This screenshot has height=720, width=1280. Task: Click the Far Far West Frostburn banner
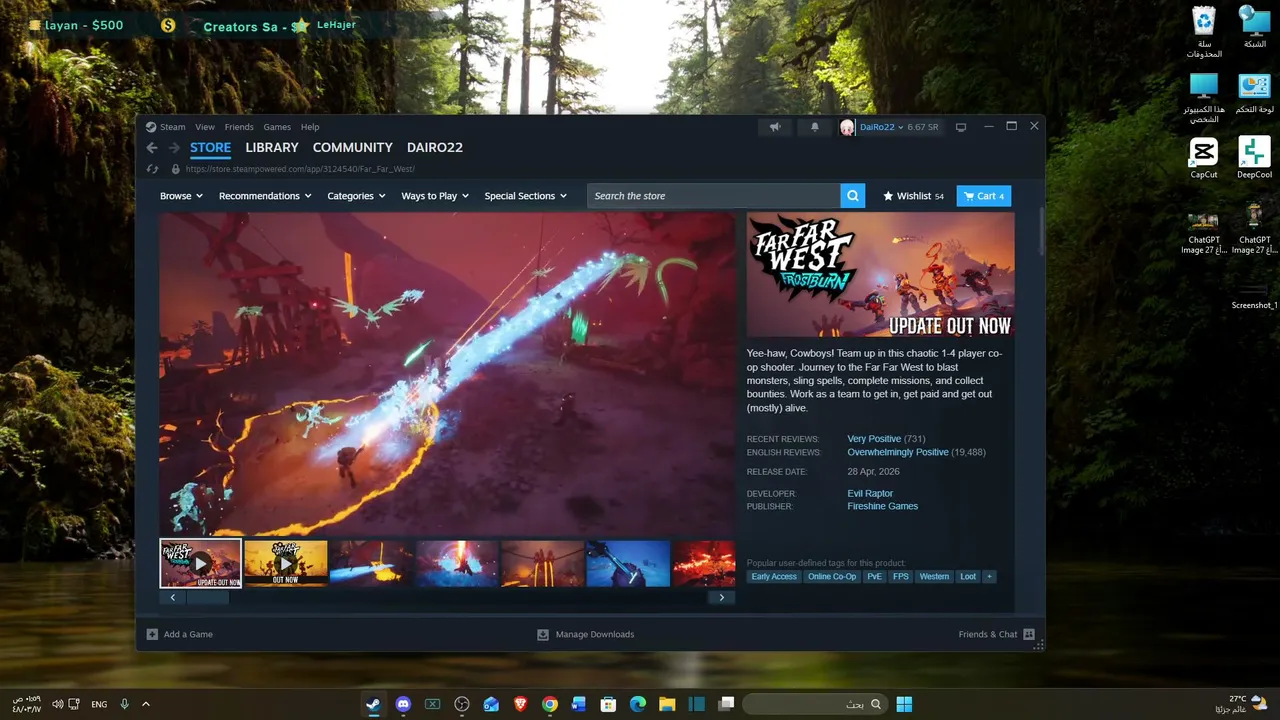[x=880, y=275]
